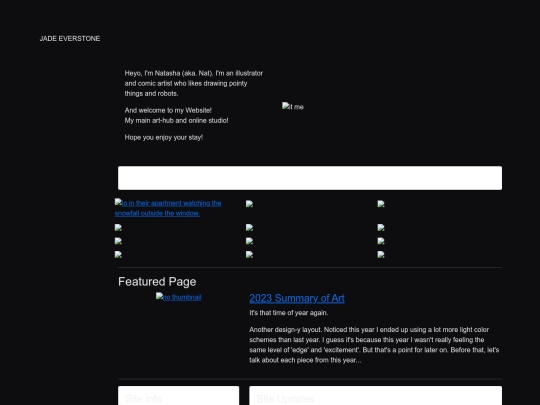This screenshot has width=540, height=405.
Task: Click 'My main art-hub and online studio!' text
Action: pos(176,121)
